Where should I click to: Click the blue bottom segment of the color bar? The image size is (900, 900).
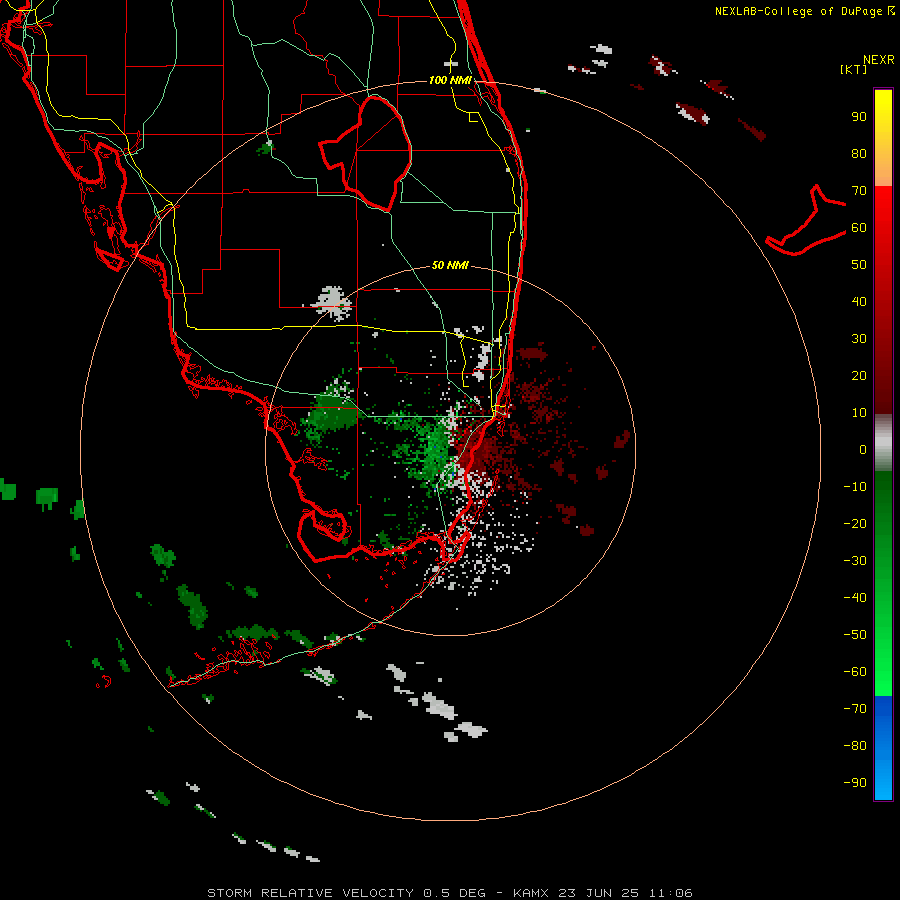883,748
